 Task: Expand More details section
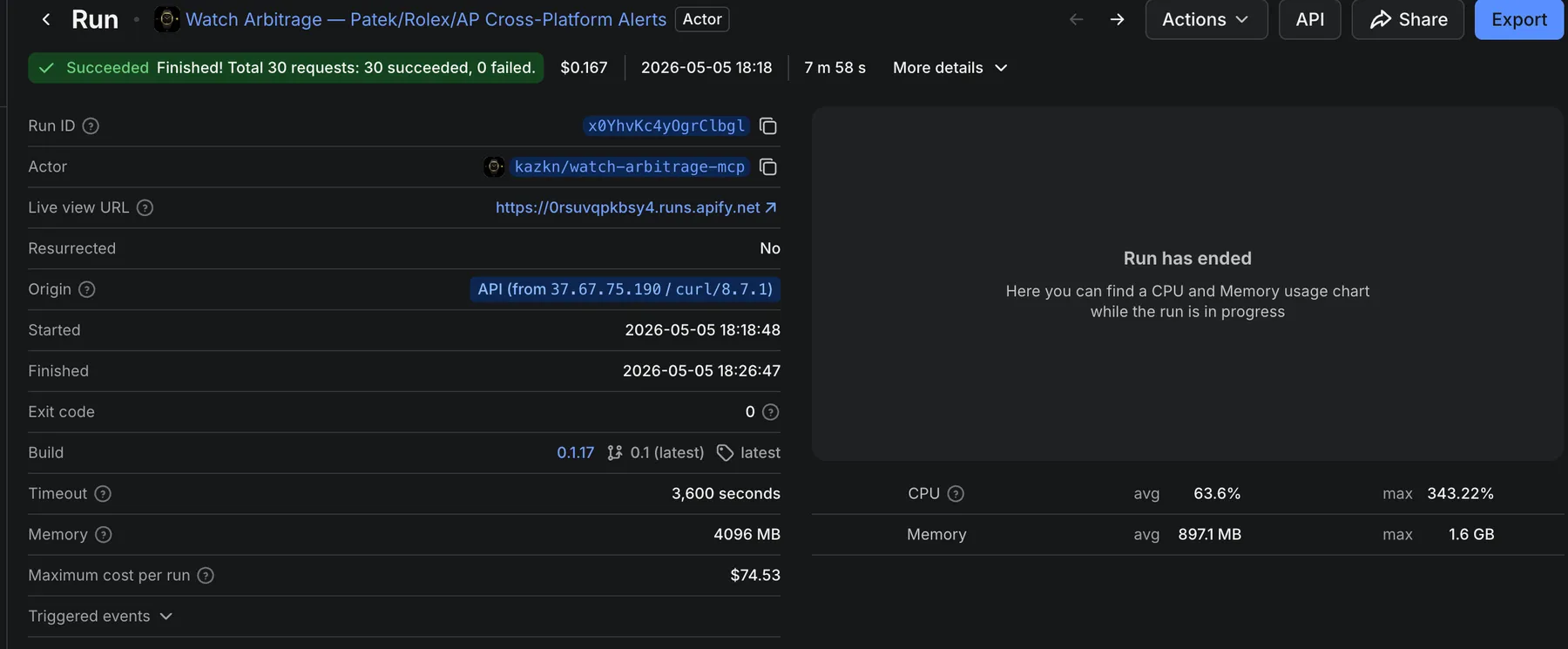click(950, 68)
